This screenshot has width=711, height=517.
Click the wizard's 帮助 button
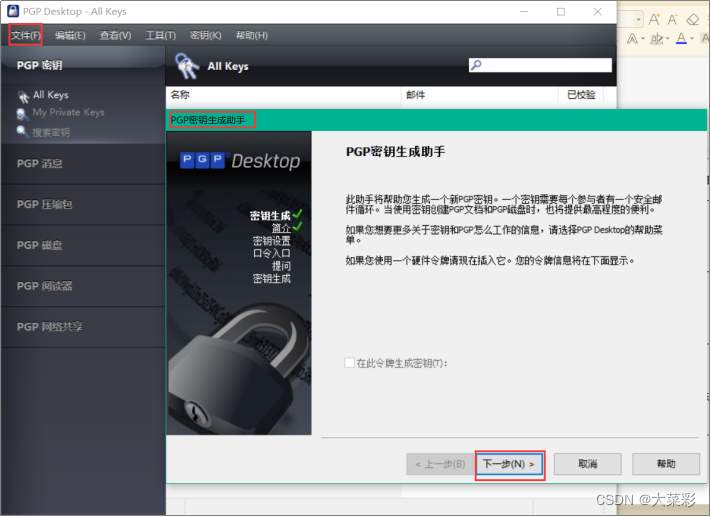[x=666, y=464]
